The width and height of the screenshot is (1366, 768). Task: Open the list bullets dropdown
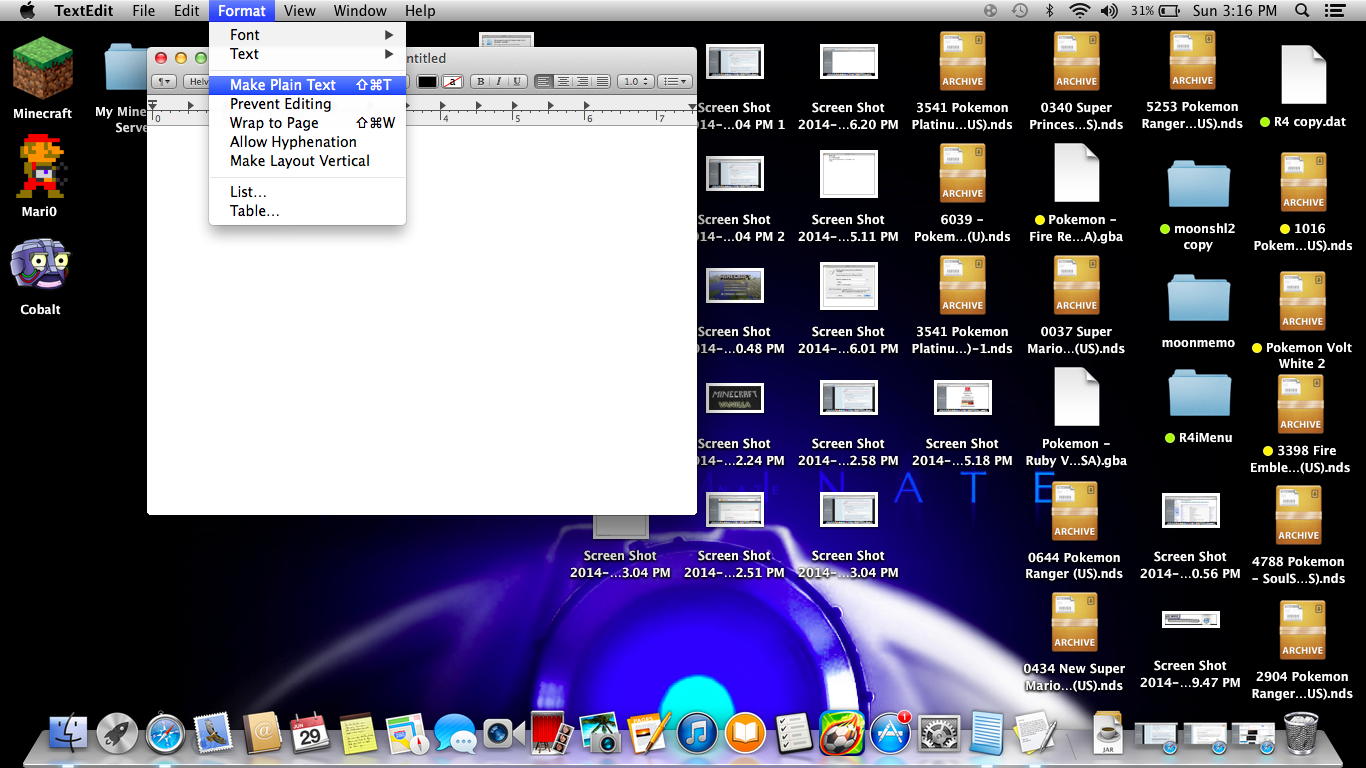click(676, 81)
